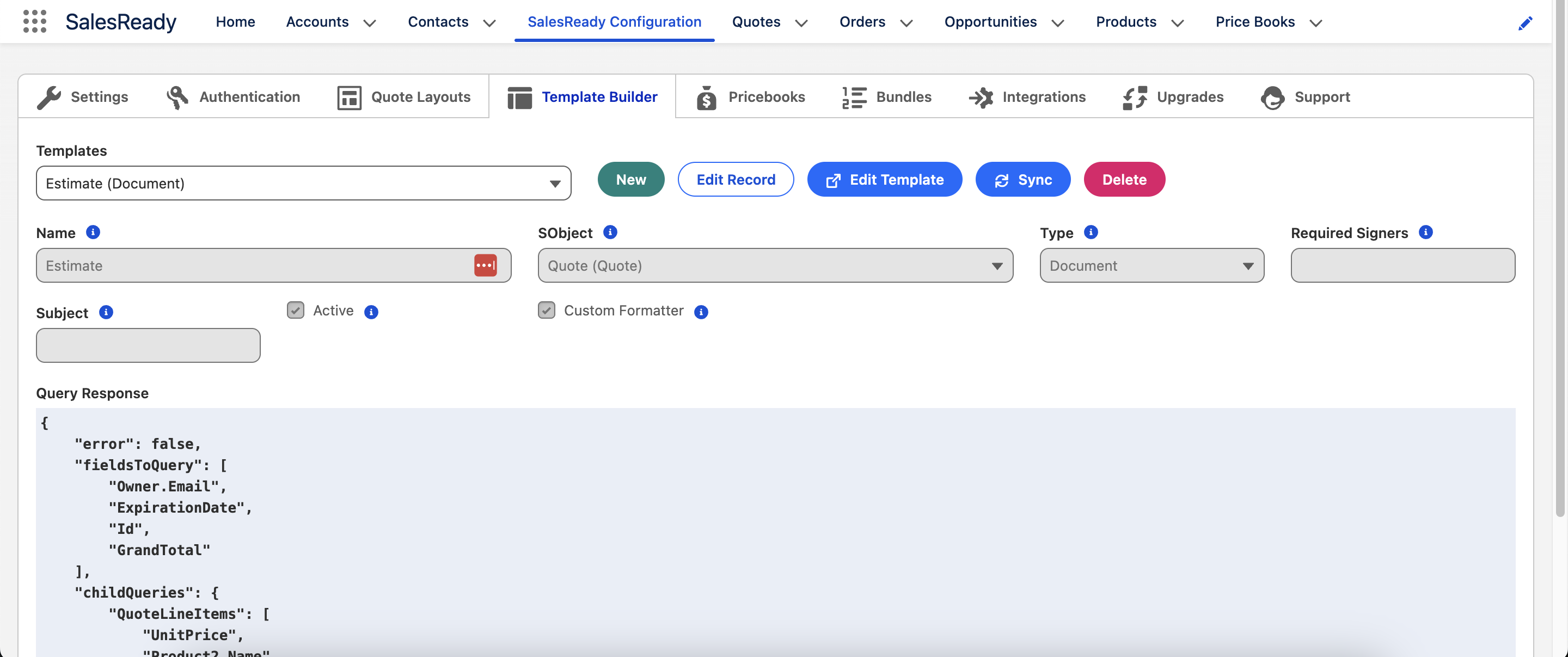Image resolution: width=1568 pixels, height=657 pixels.
Task: Click the Required Signers input field
Action: (x=1402, y=265)
